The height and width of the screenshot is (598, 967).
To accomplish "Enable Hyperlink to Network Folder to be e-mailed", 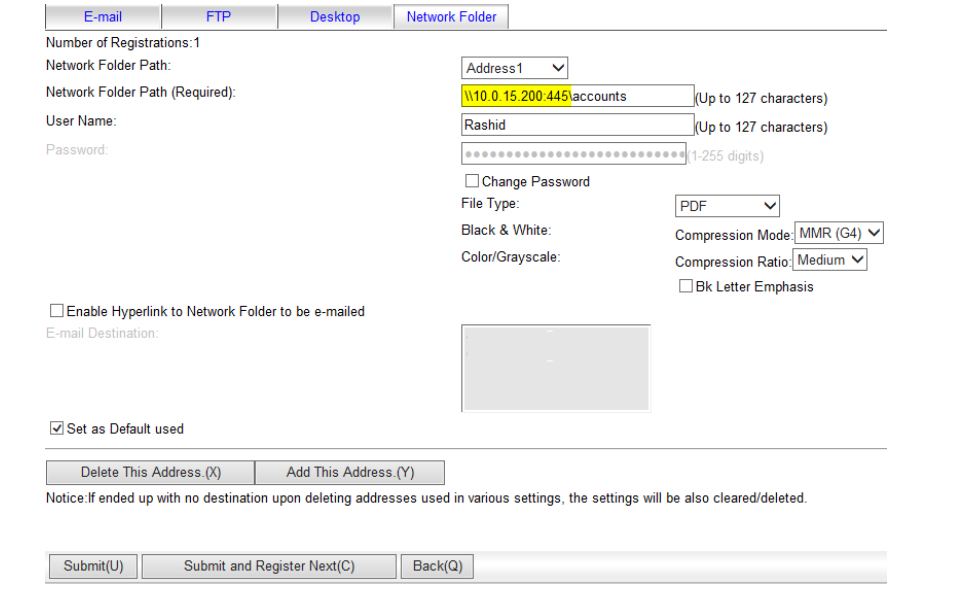I will tap(57, 310).
